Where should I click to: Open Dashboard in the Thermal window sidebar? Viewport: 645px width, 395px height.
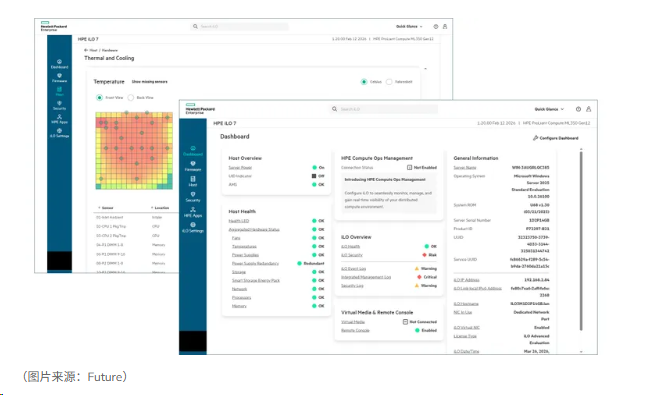coord(60,64)
